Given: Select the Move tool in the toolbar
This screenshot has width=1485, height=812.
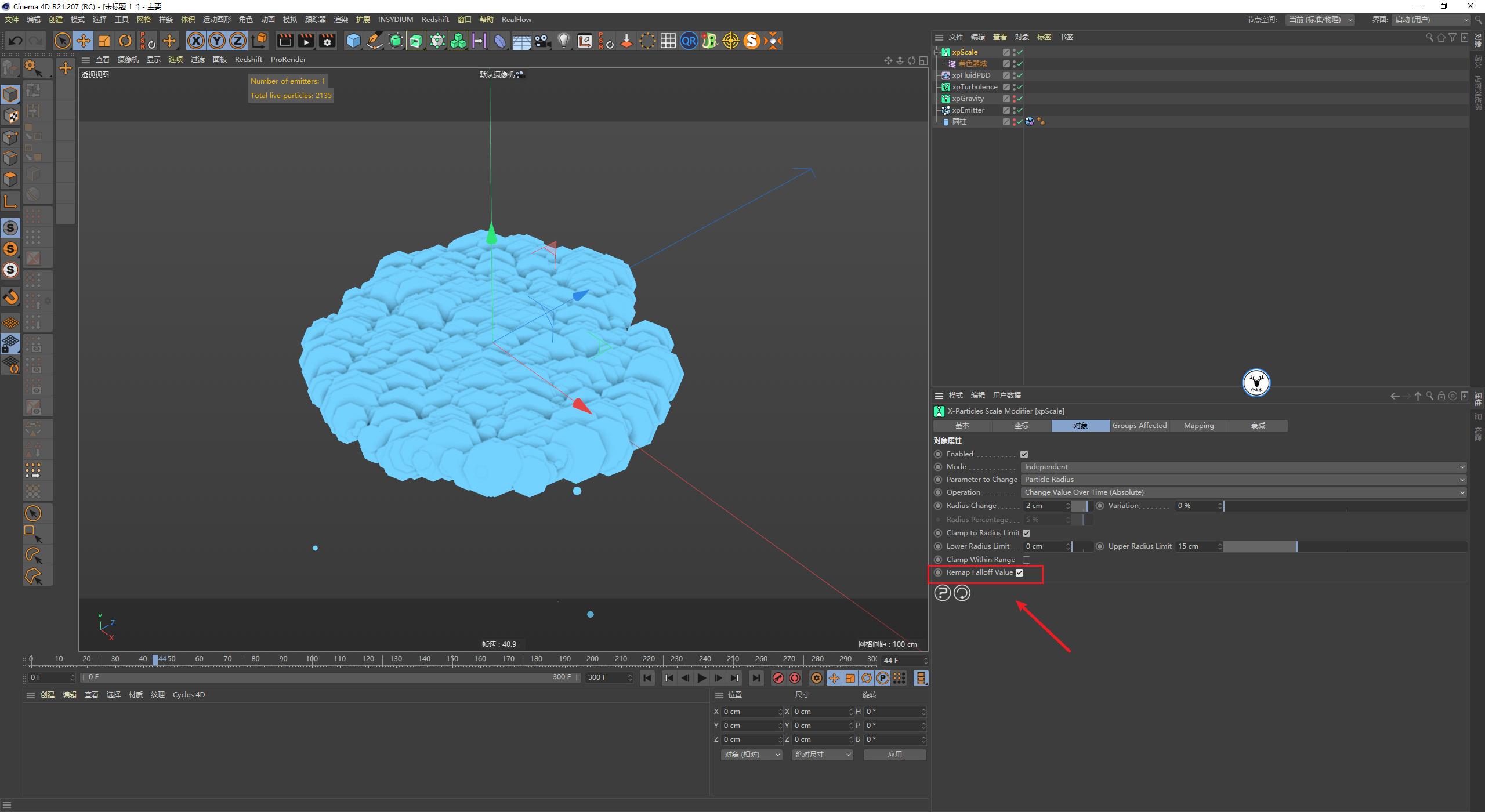Looking at the screenshot, I should coord(84,41).
